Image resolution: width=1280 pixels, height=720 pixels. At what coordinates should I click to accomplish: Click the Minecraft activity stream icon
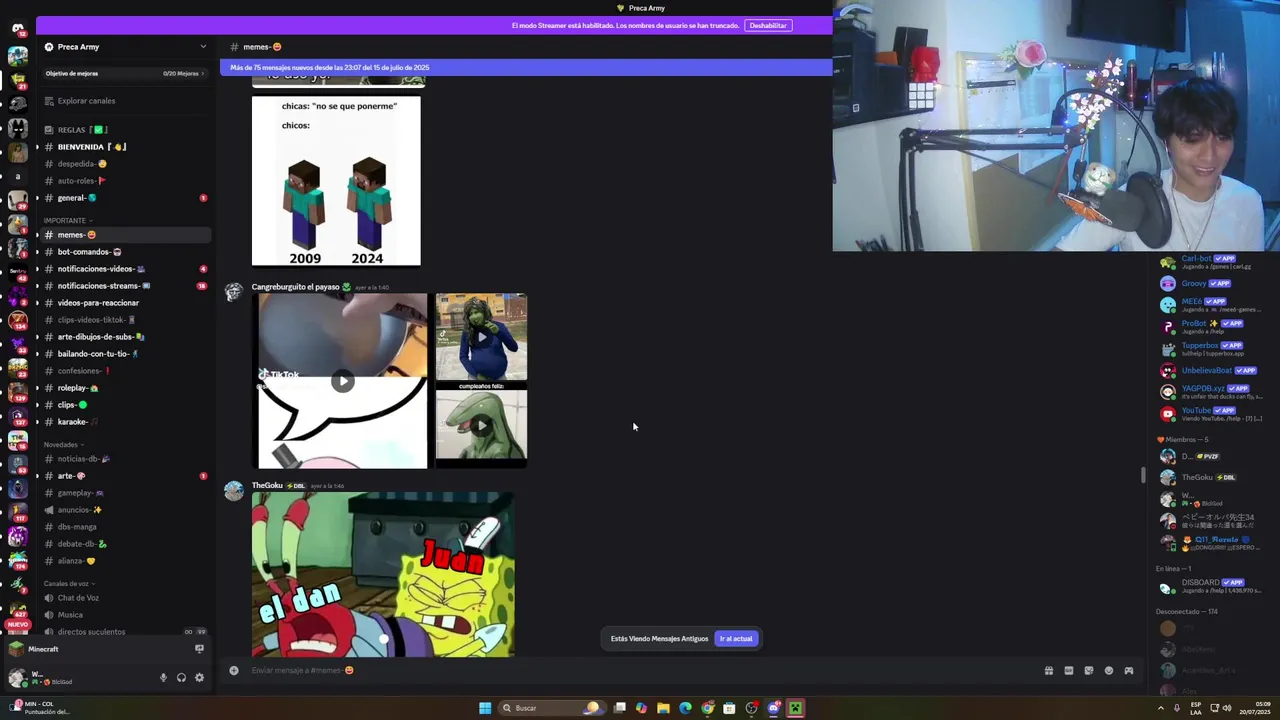199,649
